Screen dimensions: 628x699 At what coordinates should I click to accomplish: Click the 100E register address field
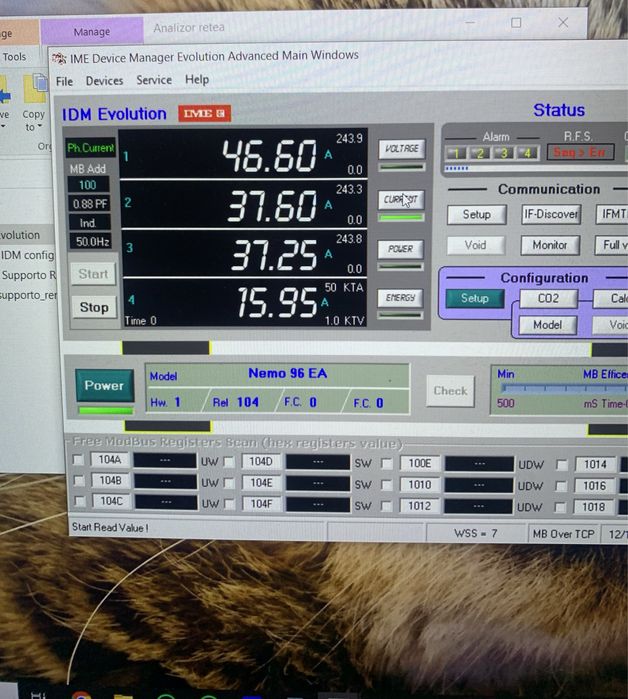pyautogui.click(x=420, y=464)
